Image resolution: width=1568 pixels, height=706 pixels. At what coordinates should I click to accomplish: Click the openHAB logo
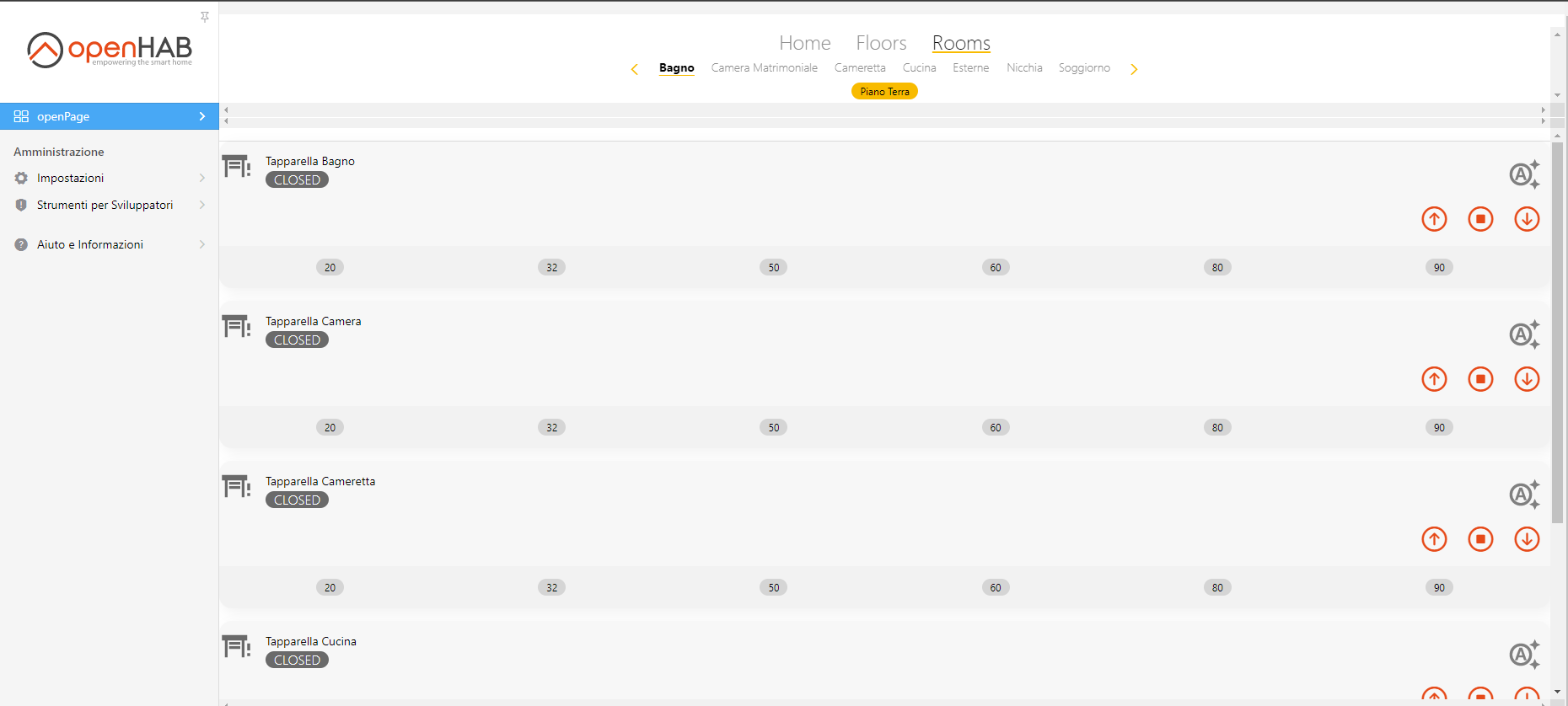pos(110,51)
